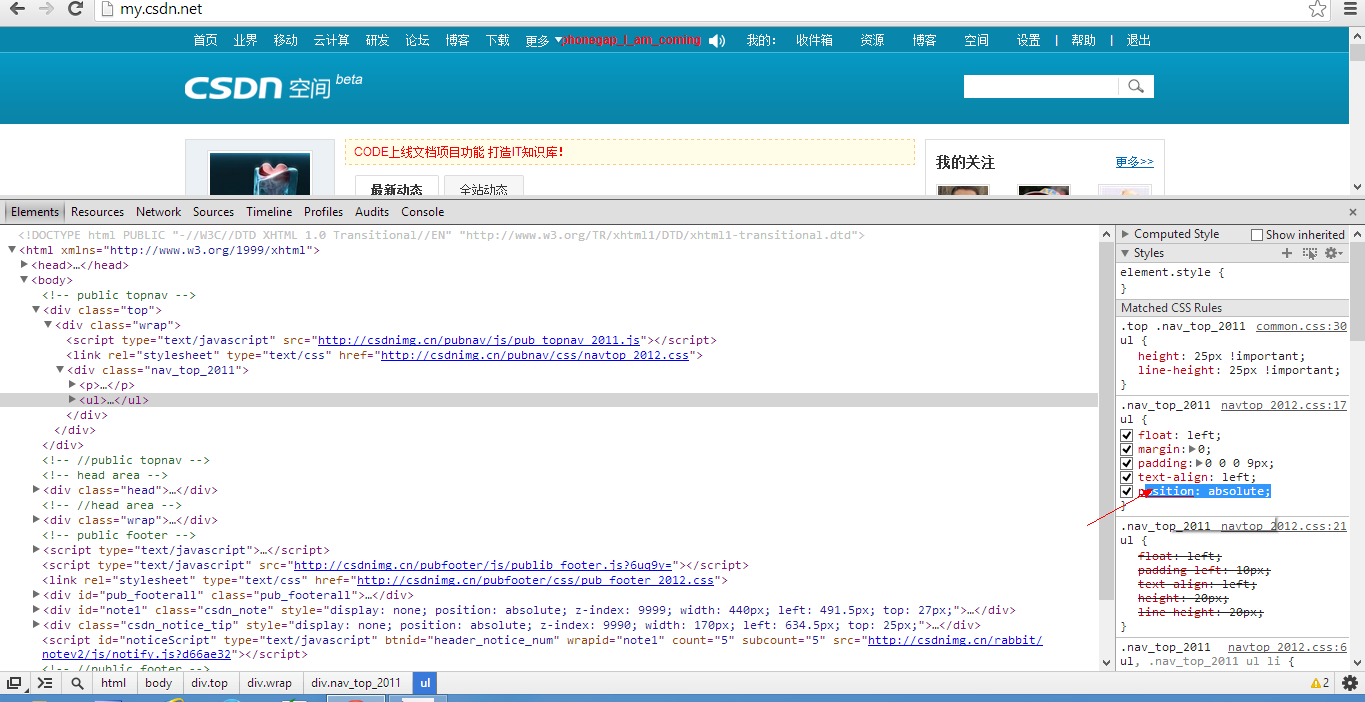Screen dimensions: 1365x702
Task: Click the CODE上线文档项目功能 announcement
Action: click(x=458, y=152)
